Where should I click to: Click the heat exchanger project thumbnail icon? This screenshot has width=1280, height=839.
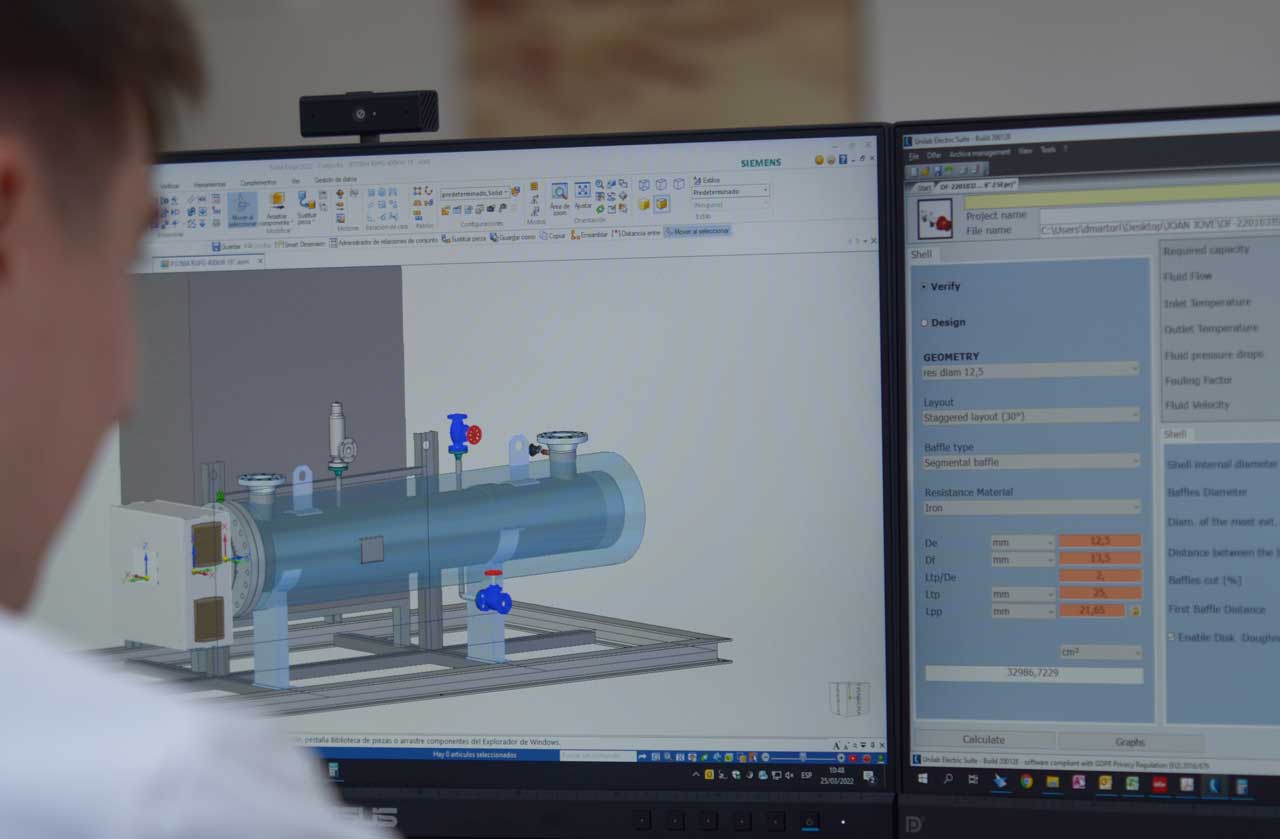(934, 219)
